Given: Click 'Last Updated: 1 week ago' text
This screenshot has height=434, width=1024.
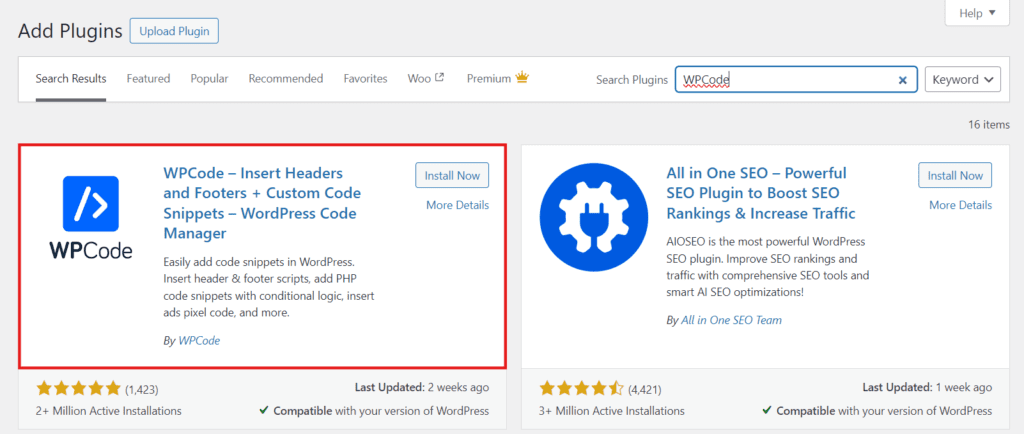Looking at the screenshot, I should 927,388.
